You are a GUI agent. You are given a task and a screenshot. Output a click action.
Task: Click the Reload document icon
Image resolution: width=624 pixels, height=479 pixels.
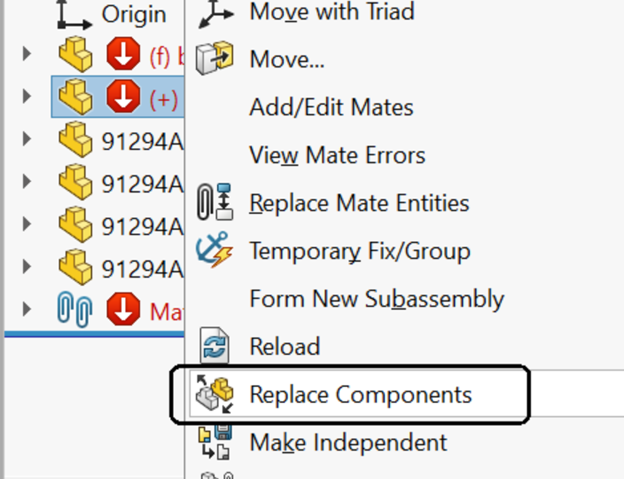pos(214,345)
